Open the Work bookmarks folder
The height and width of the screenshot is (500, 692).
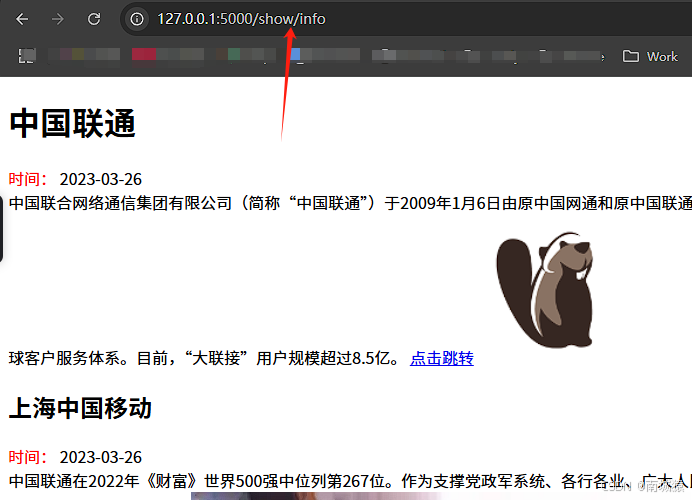pos(650,56)
